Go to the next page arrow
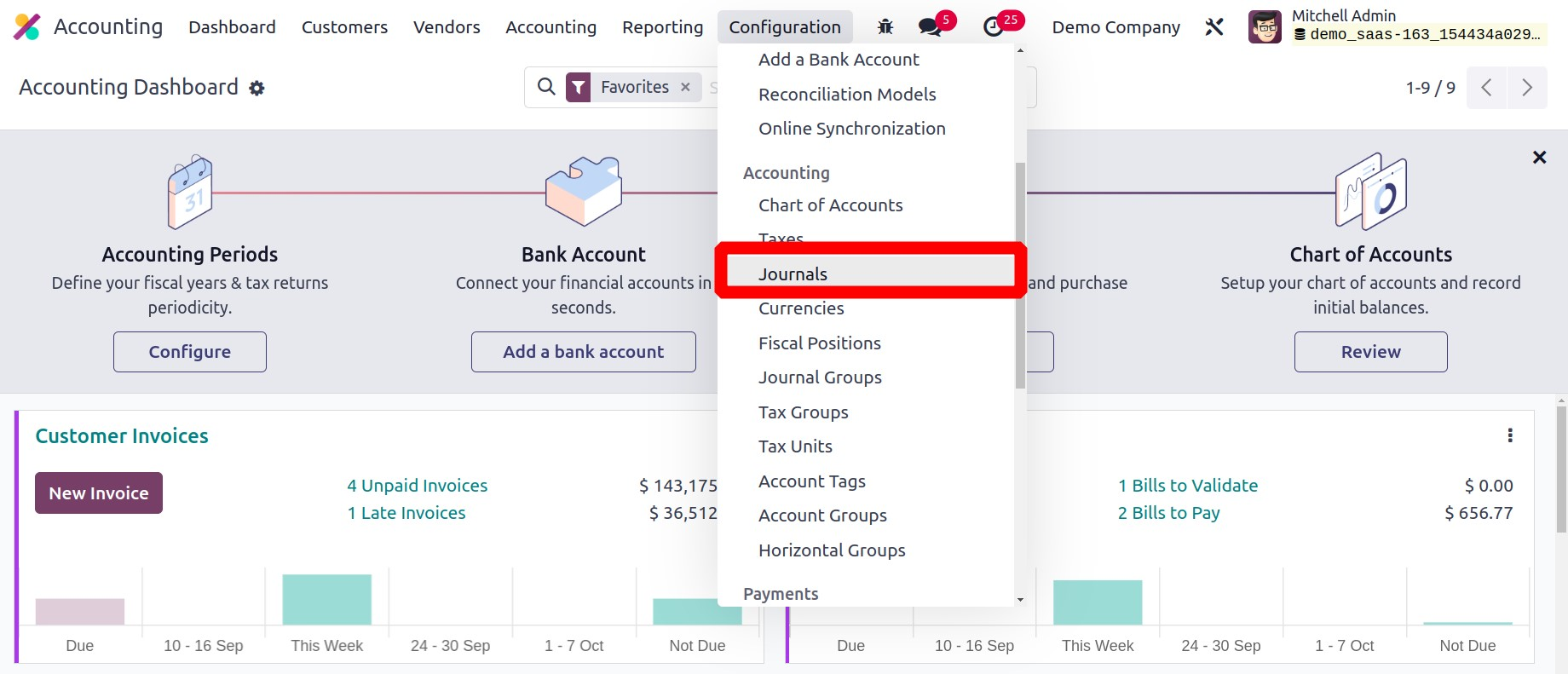1568x674 pixels. click(x=1527, y=88)
